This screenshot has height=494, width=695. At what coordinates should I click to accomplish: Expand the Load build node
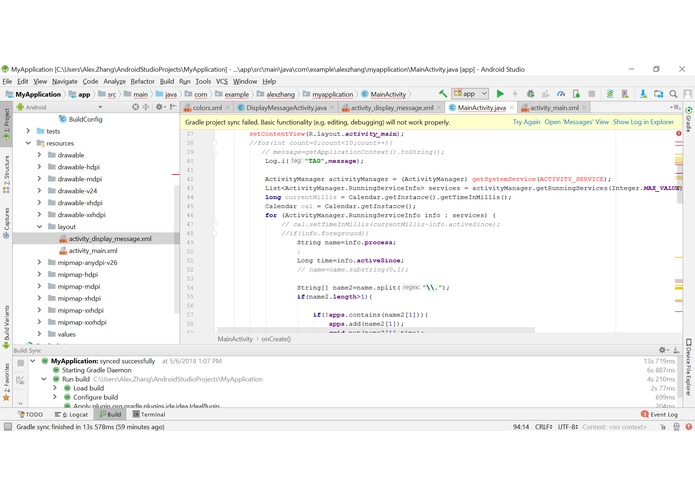click(x=55, y=388)
